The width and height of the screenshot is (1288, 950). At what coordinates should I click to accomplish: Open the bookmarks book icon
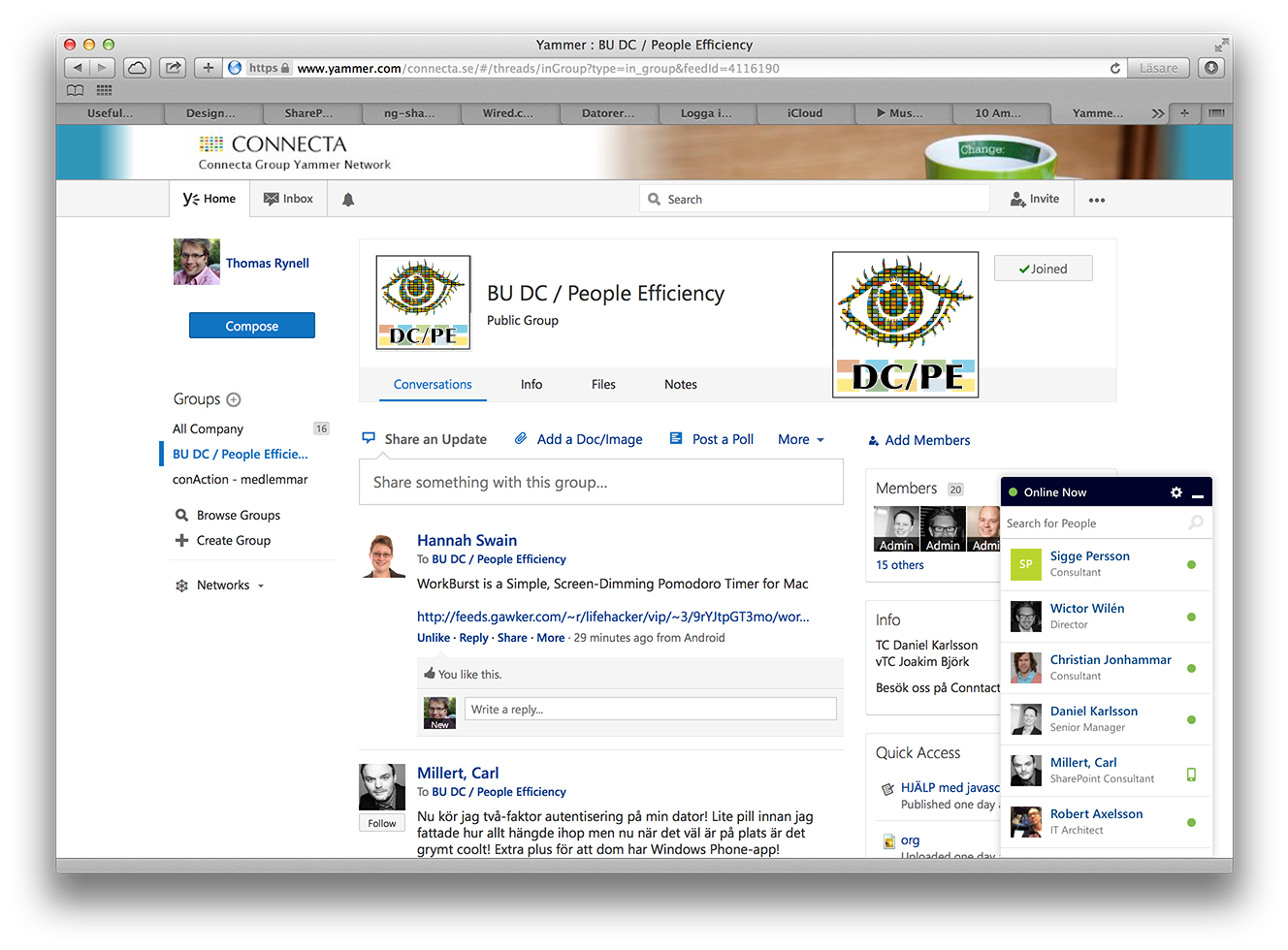75,90
